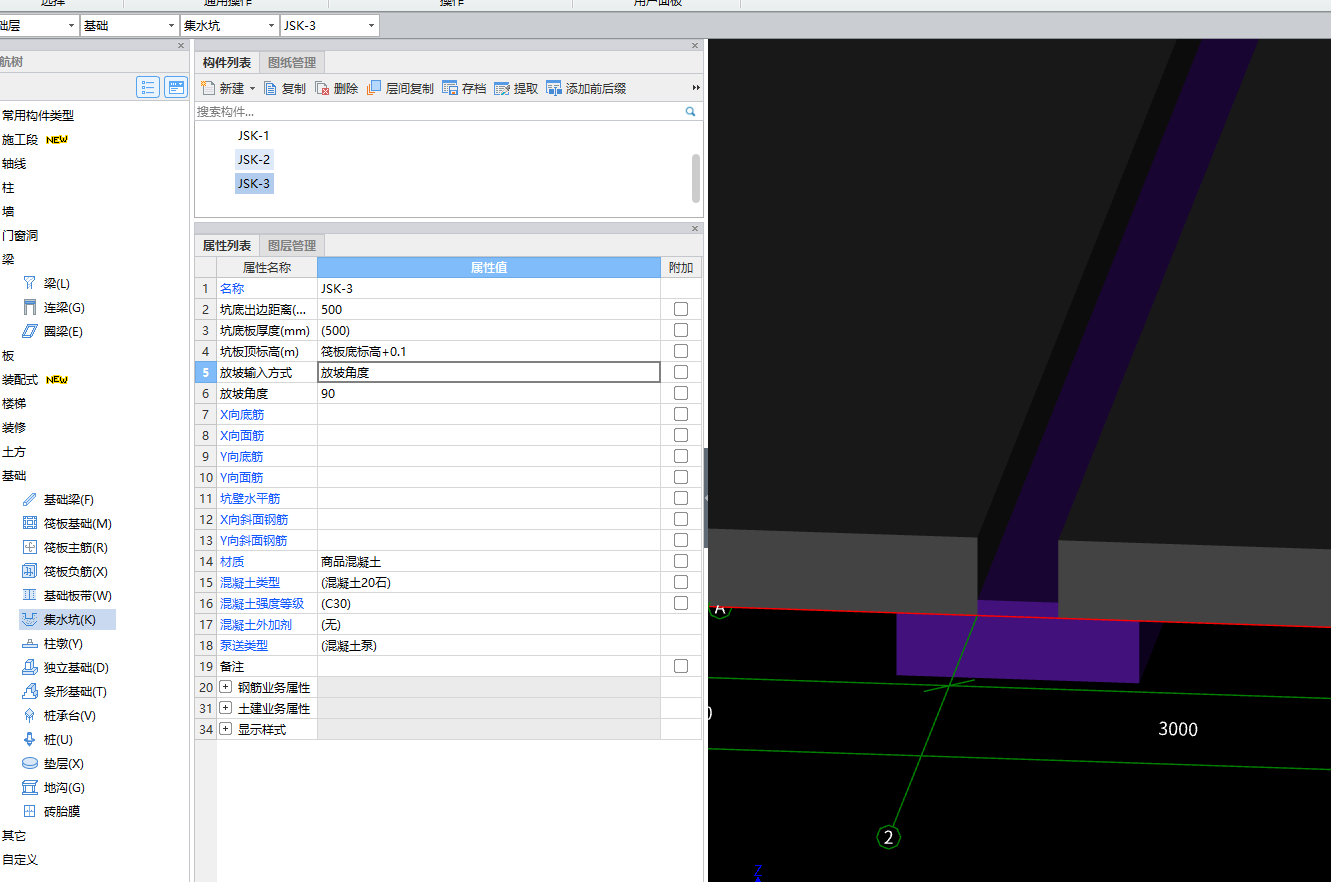Switch navigation tree to list view icon

tap(148, 87)
